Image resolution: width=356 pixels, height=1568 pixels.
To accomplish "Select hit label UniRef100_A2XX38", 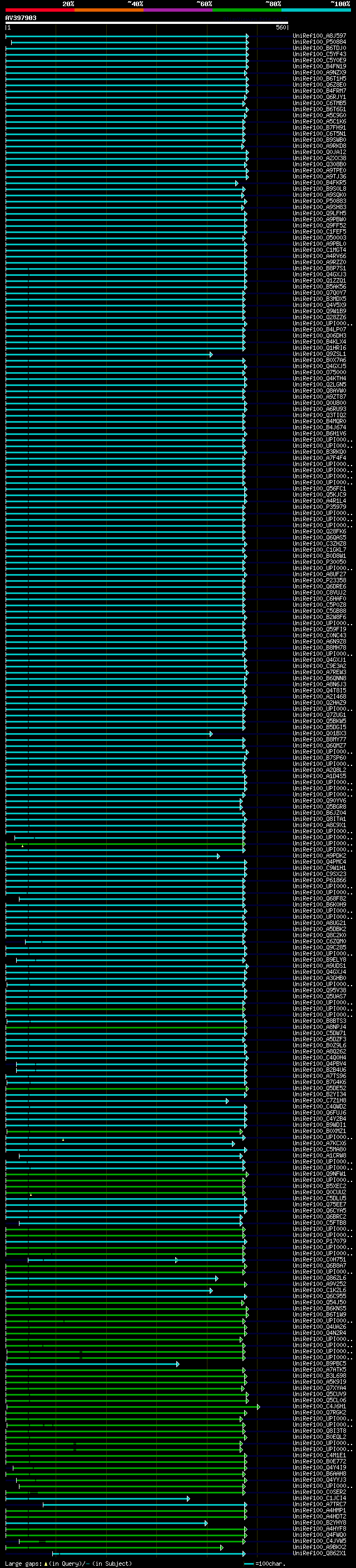I will point(319,159).
